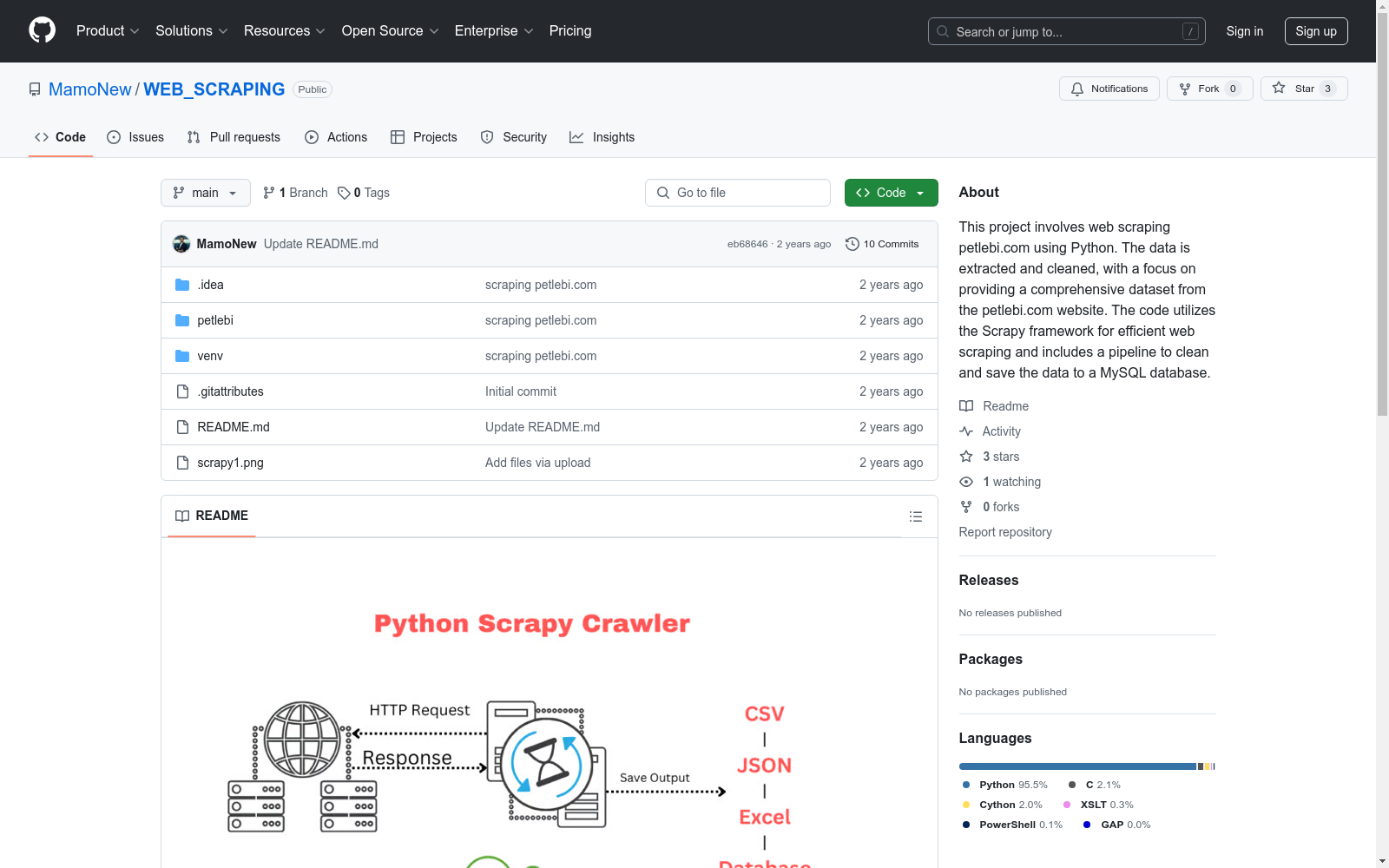This screenshot has height=868, width=1389.
Task: Expand the Open Source menu
Action: pyautogui.click(x=391, y=31)
